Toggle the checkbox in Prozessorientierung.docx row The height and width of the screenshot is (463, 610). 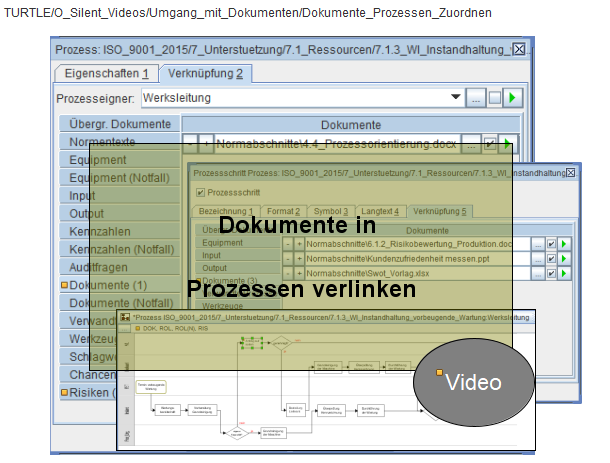(x=490, y=144)
